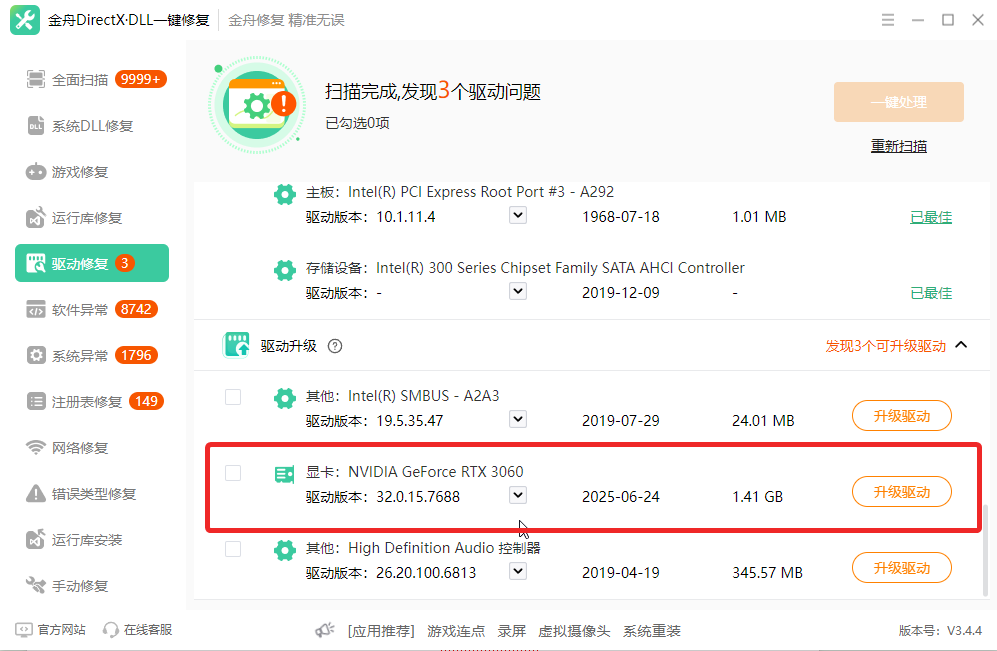
Task: Check the Intel SMBUS driver checkbox
Action: (233, 397)
